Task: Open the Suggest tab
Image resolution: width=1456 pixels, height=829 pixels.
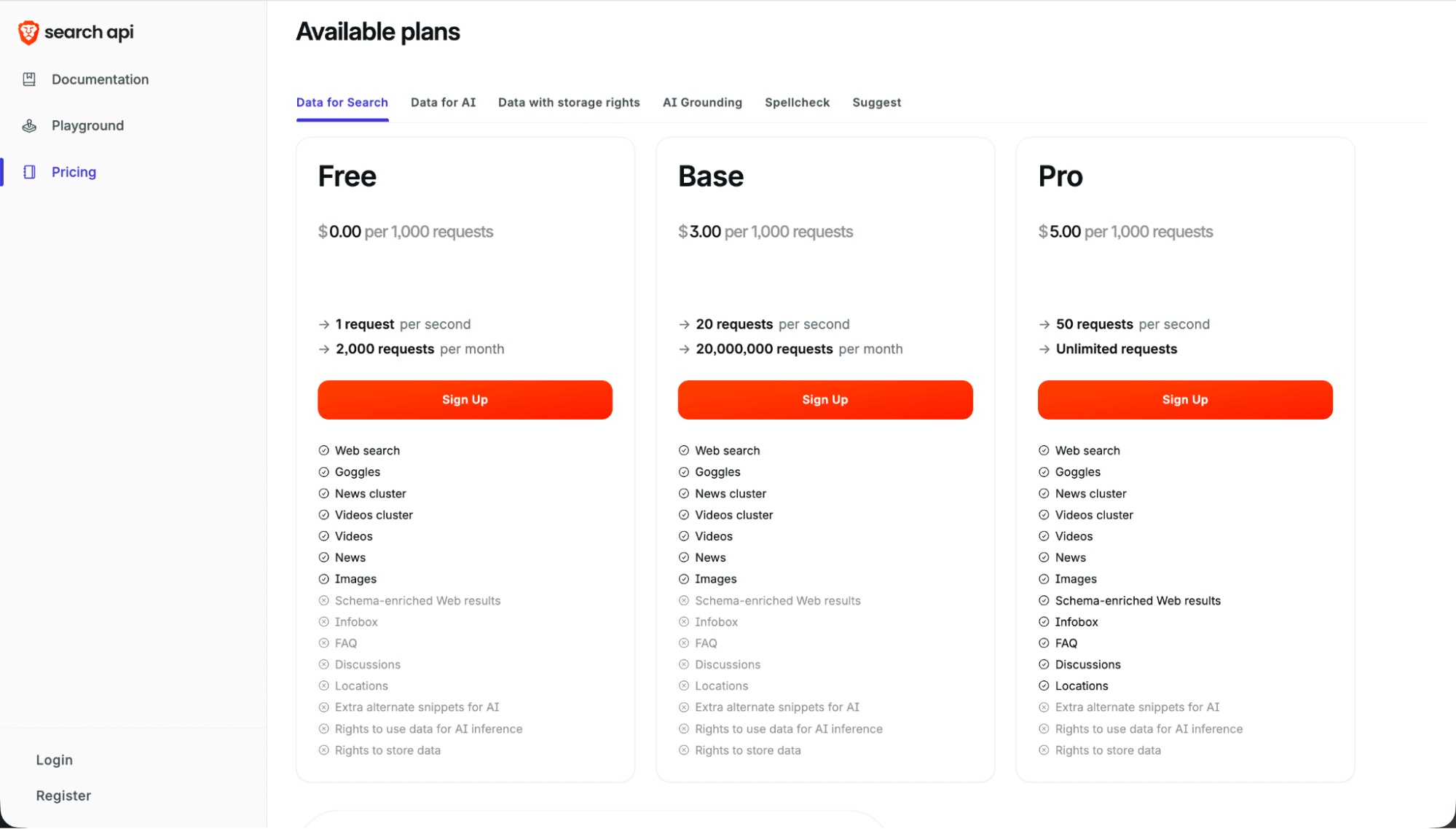Action: [876, 102]
